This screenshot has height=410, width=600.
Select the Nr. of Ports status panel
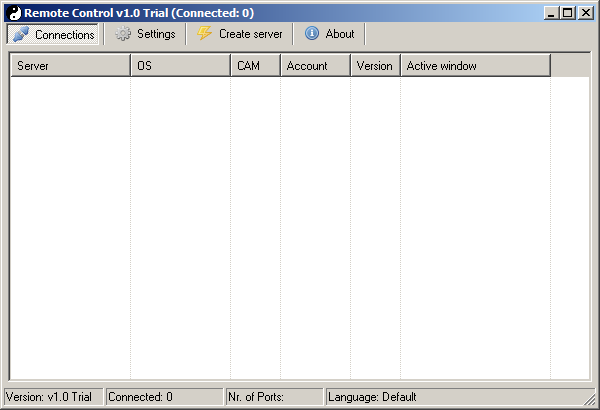[x=274, y=397]
